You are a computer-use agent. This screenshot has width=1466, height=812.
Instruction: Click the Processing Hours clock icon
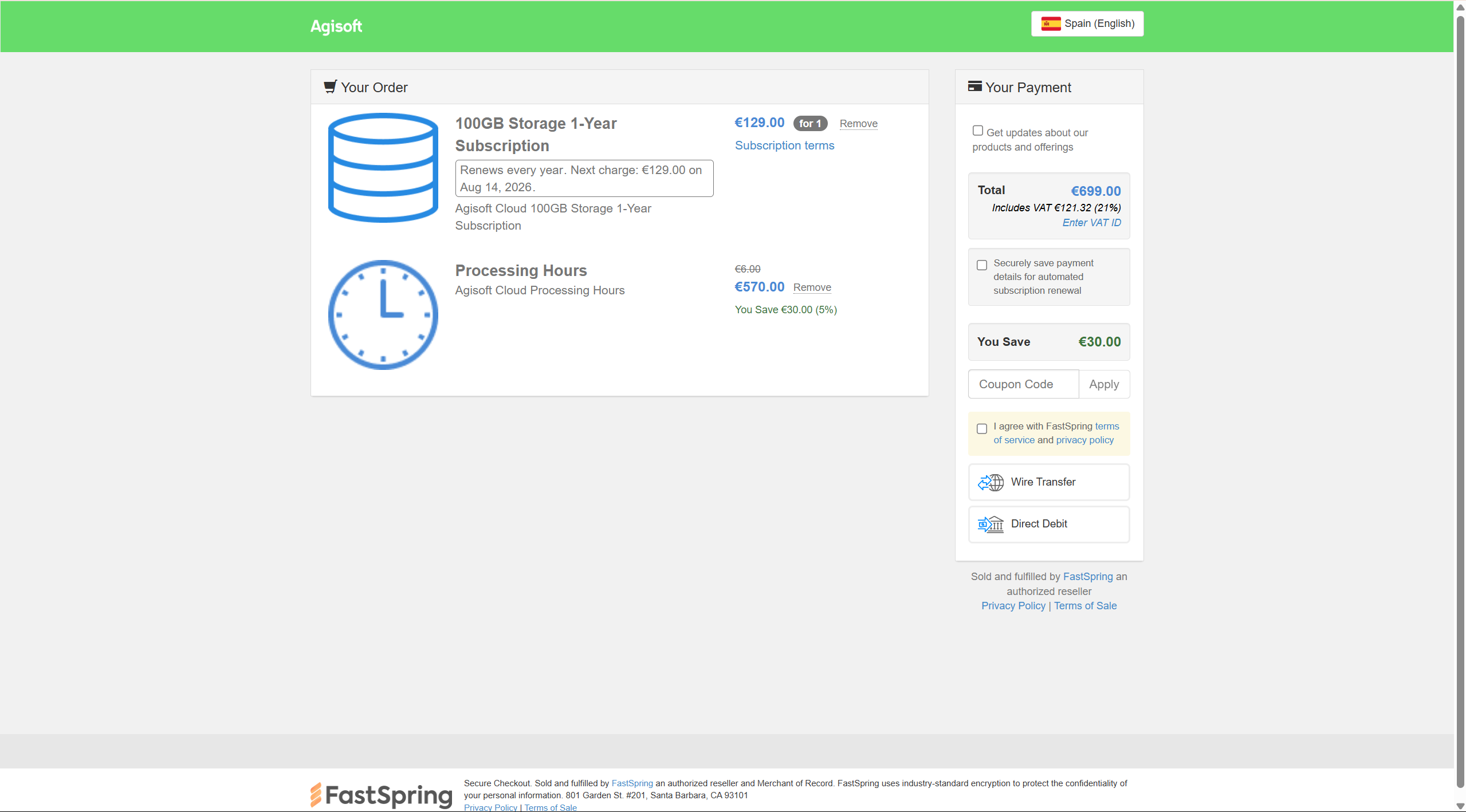pyautogui.click(x=383, y=314)
